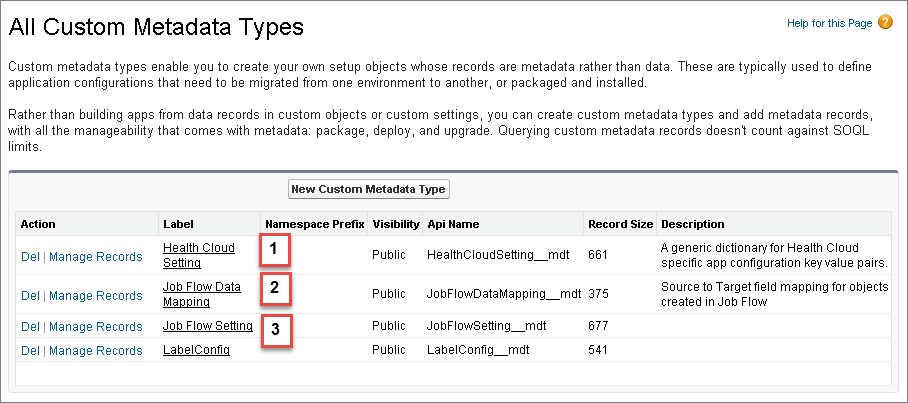Open the Job Flow Setting label link
The width and height of the screenshot is (908, 403).
tap(207, 326)
